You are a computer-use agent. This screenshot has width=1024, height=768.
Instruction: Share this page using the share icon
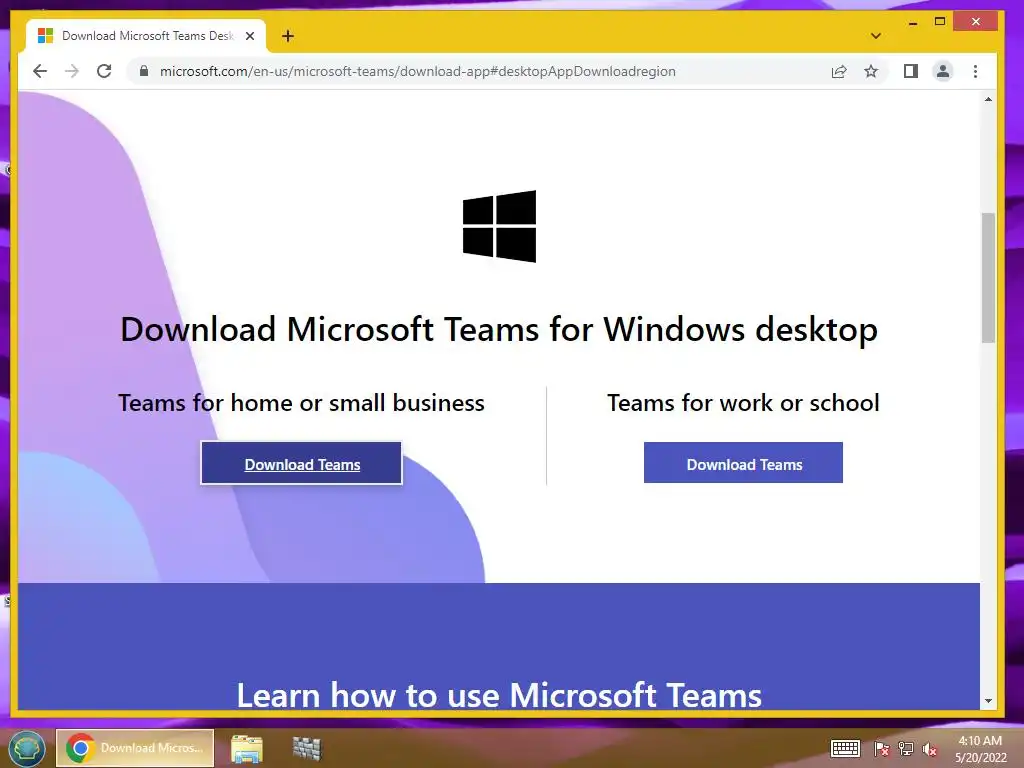(x=839, y=71)
